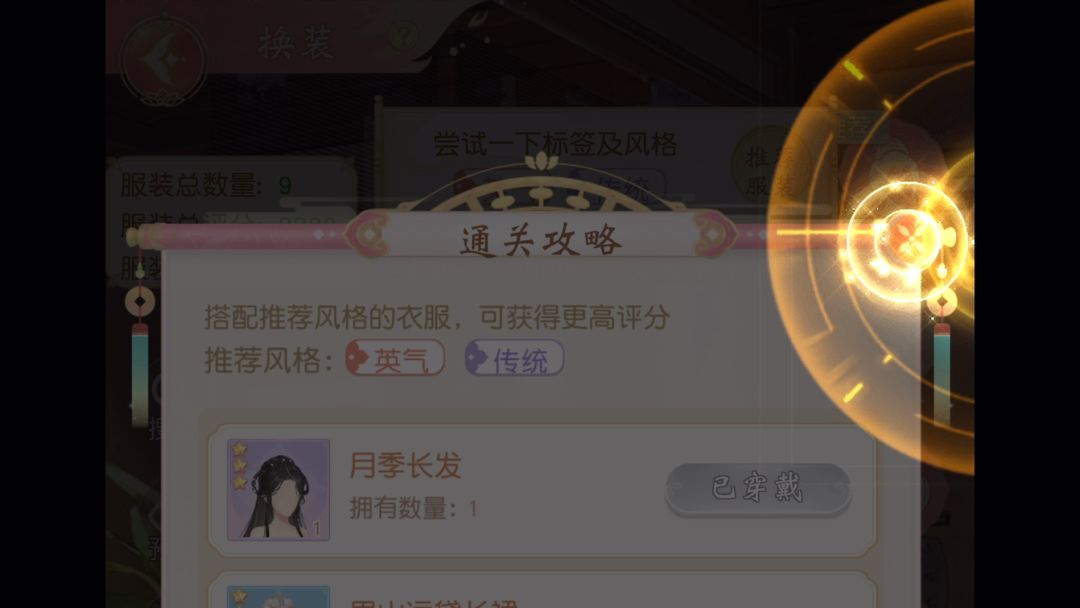The width and height of the screenshot is (1080, 608).
Task: Click the gold stars on 月季长发 thumbnail
Action: coord(240,465)
